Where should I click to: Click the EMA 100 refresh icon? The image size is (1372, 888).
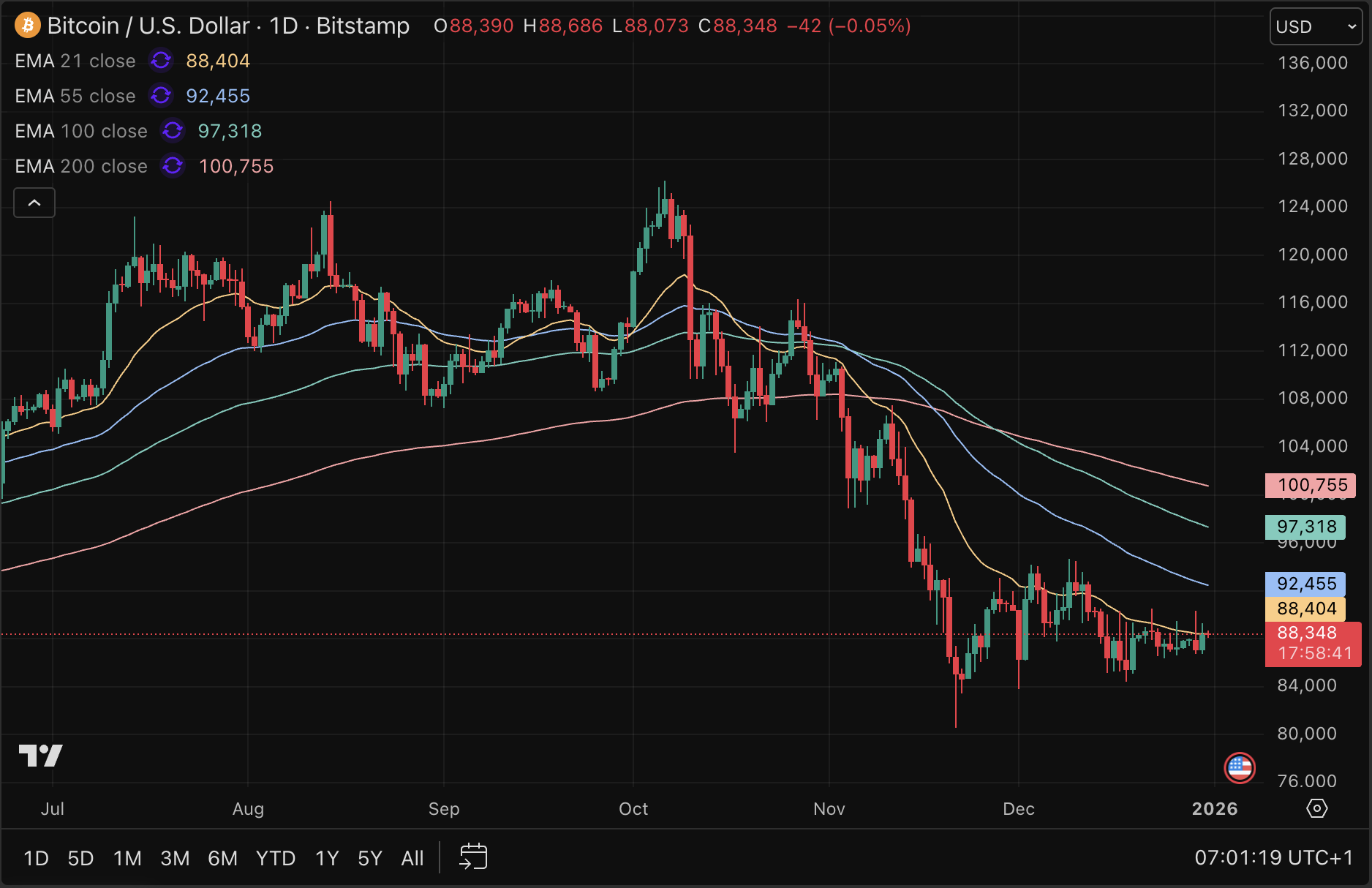pos(173,131)
